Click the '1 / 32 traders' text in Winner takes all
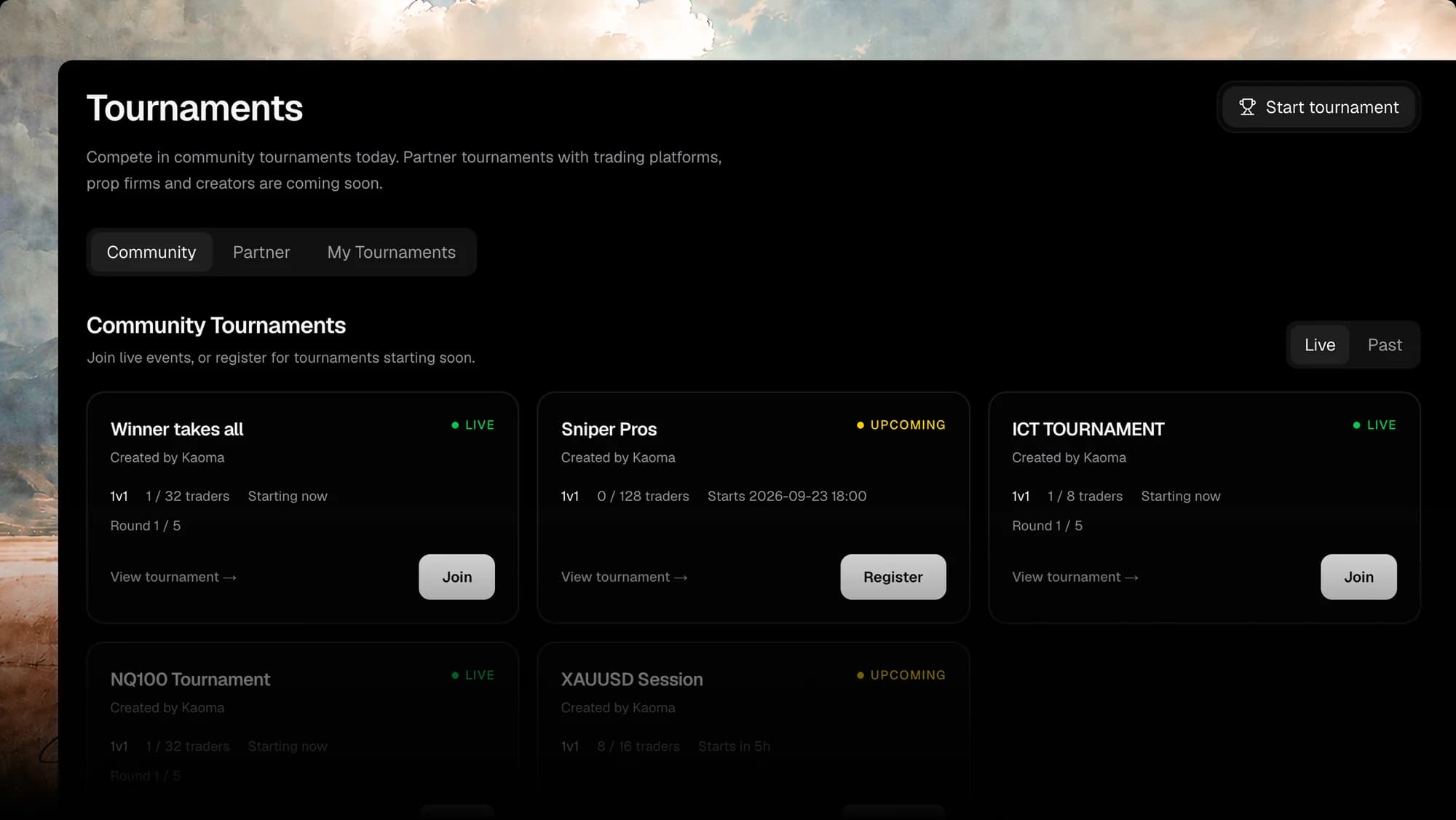Image resolution: width=1456 pixels, height=820 pixels. click(x=187, y=496)
